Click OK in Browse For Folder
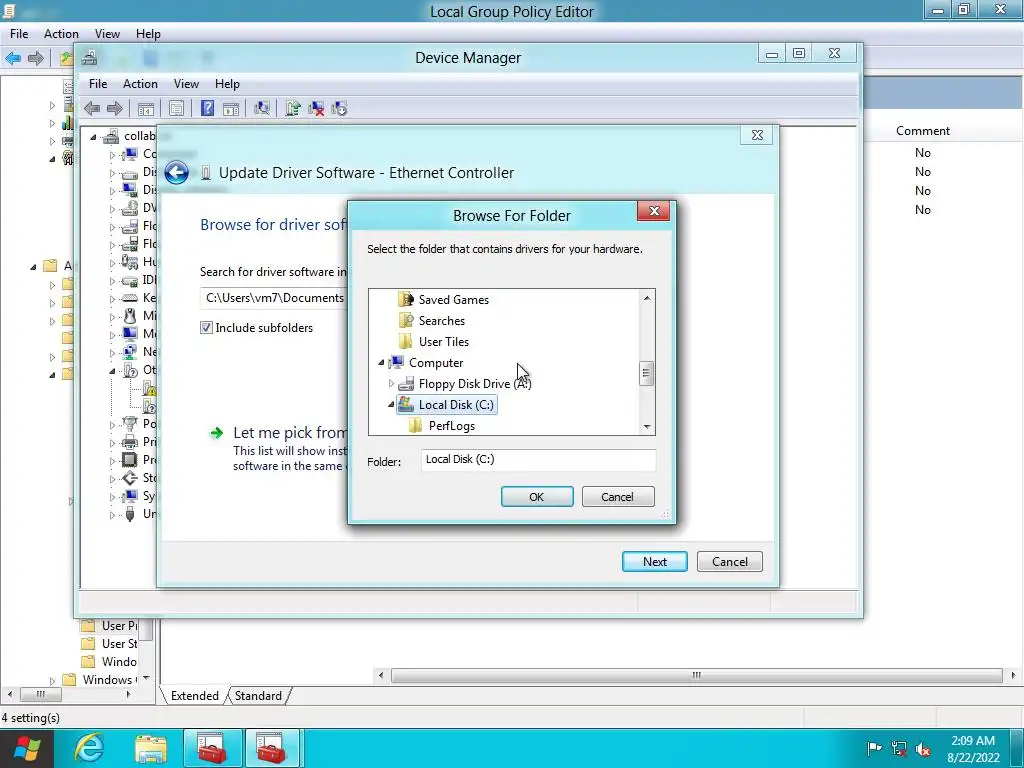 537,497
